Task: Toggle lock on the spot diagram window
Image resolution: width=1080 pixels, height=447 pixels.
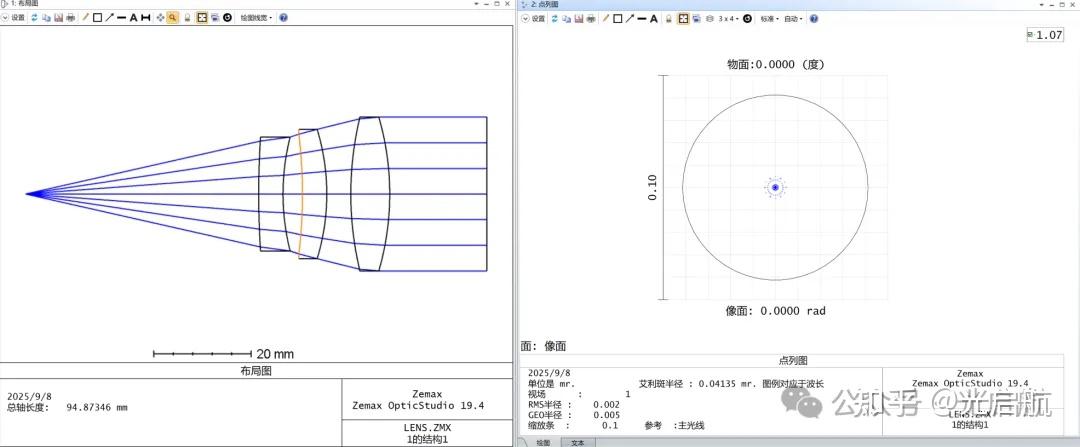Action: click(669, 19)
